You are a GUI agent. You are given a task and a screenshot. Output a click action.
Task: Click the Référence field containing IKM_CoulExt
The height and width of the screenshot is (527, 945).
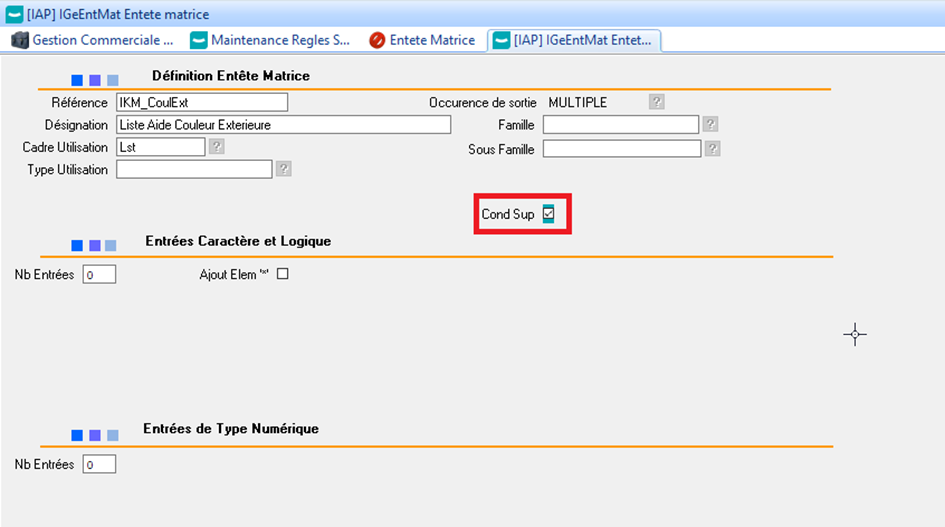[x=201, y=102]
